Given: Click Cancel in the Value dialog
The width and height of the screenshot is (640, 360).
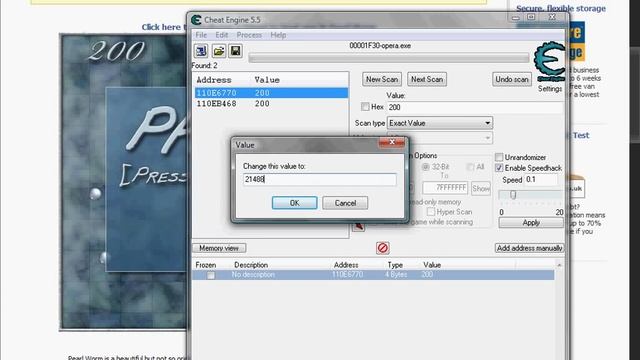Looking at the screenshot, I should [x=345, y=203].
